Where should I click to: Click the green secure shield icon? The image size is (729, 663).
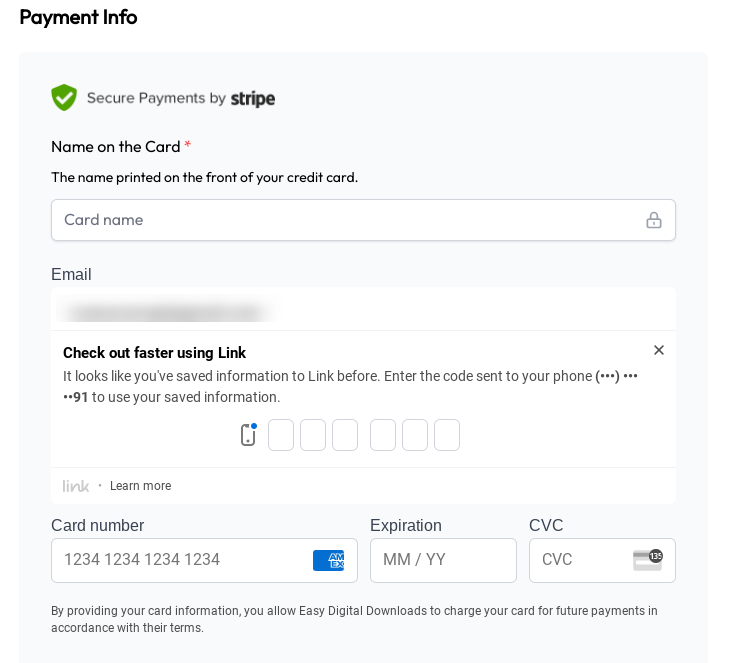point(64,98)
